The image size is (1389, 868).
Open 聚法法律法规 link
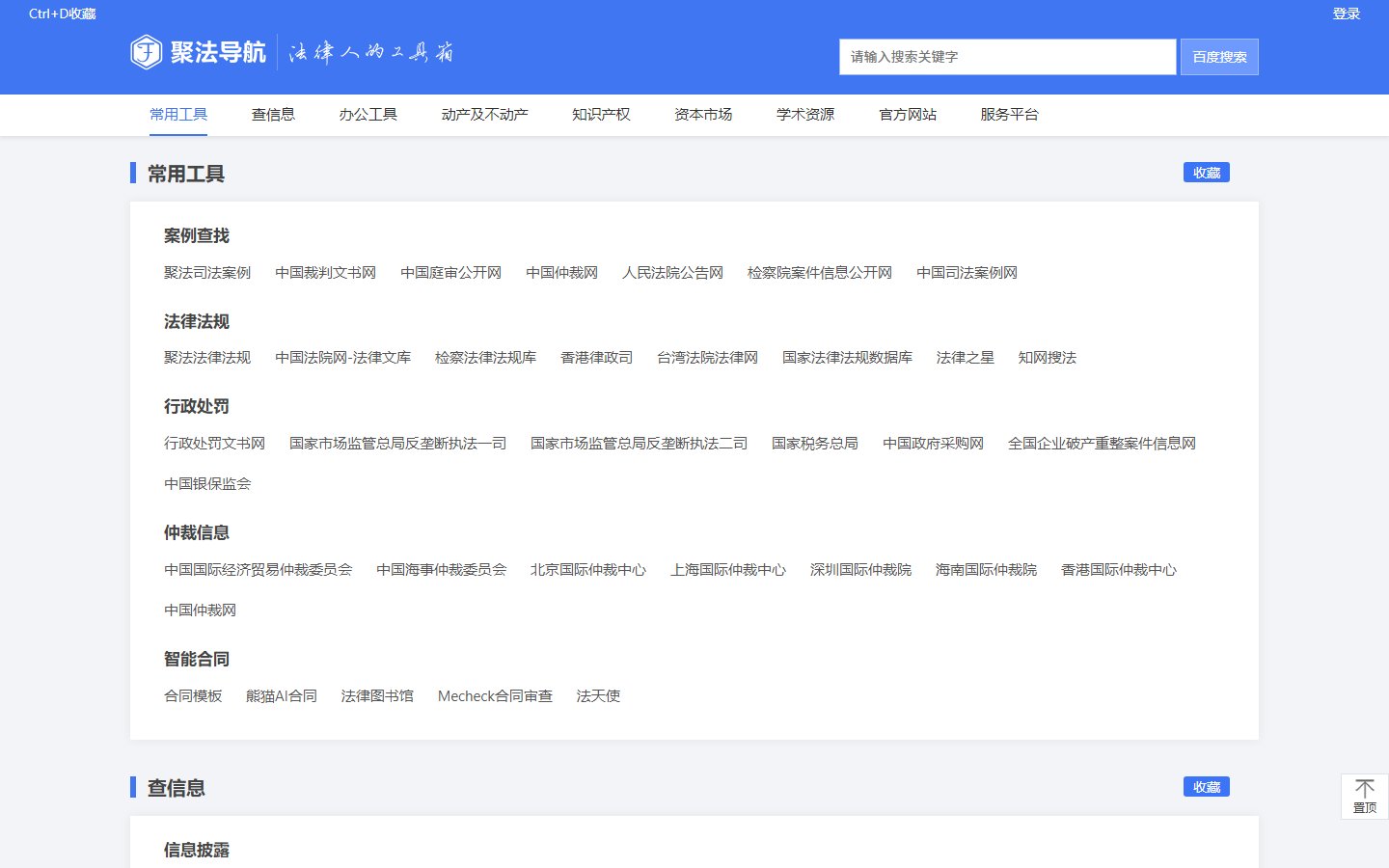click(x=207, y=358)
